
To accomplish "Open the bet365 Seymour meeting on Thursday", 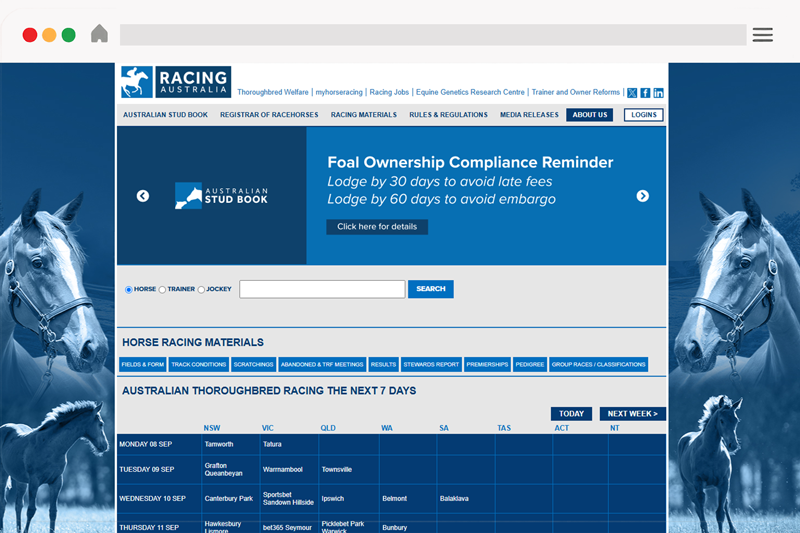I will point(287,528).
